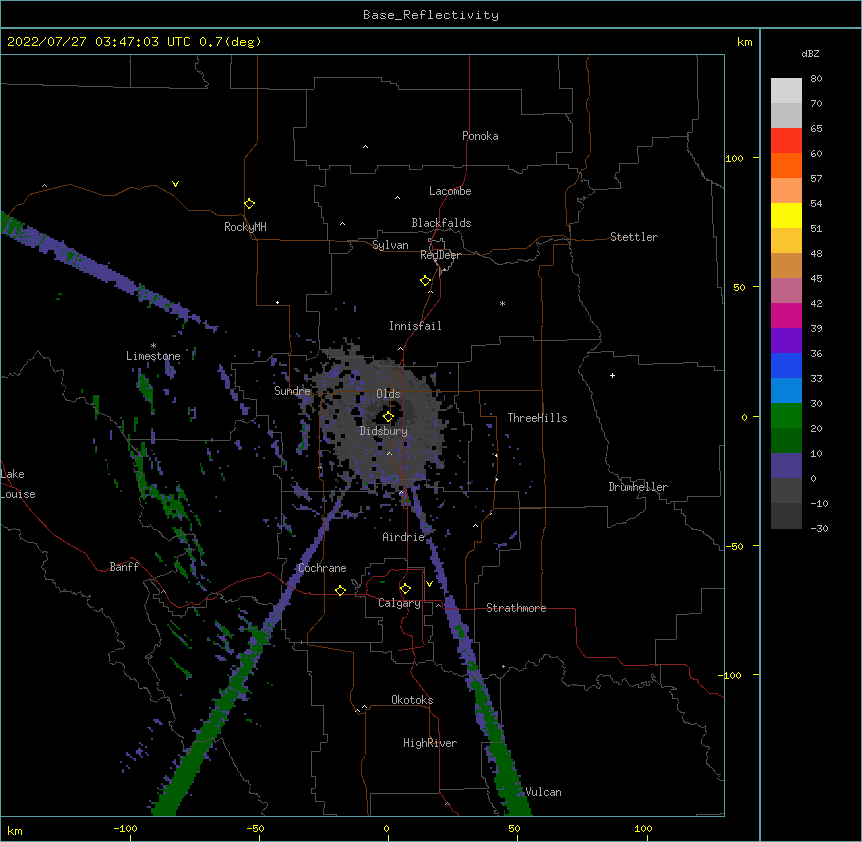
Task: Click the Olds town label
Action: (388, 394)
